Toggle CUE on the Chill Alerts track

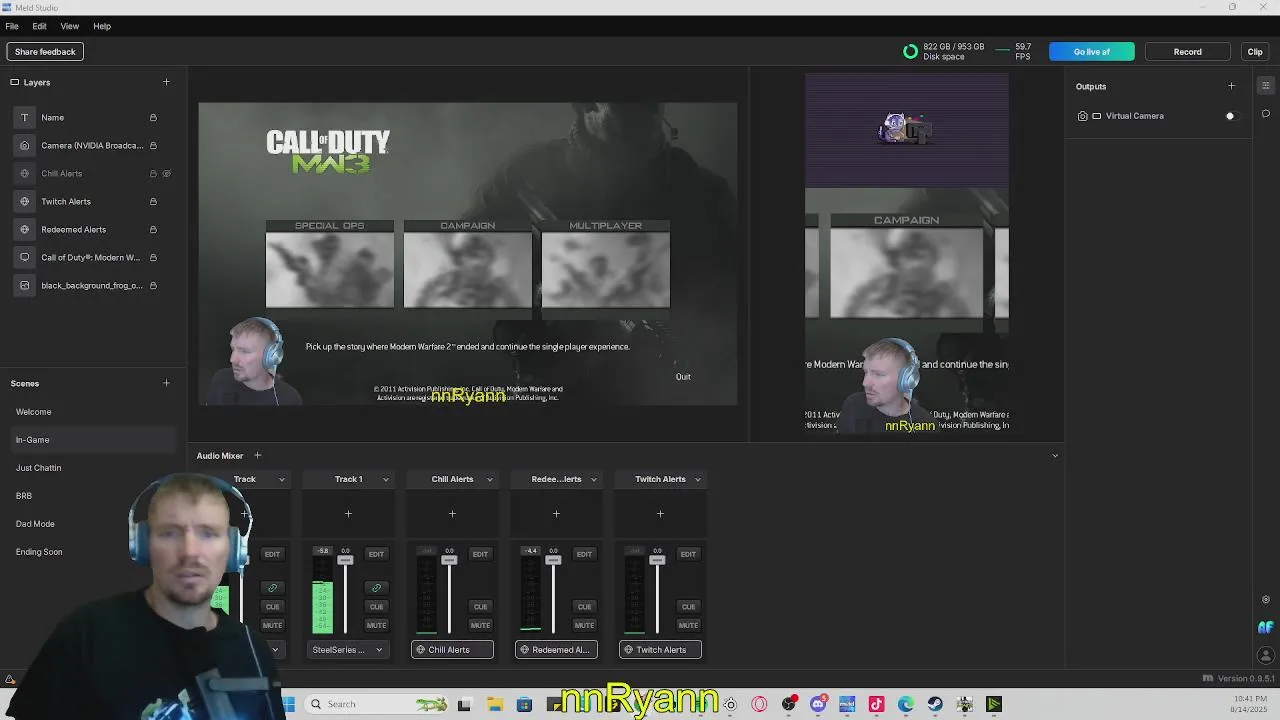point(480,607)
